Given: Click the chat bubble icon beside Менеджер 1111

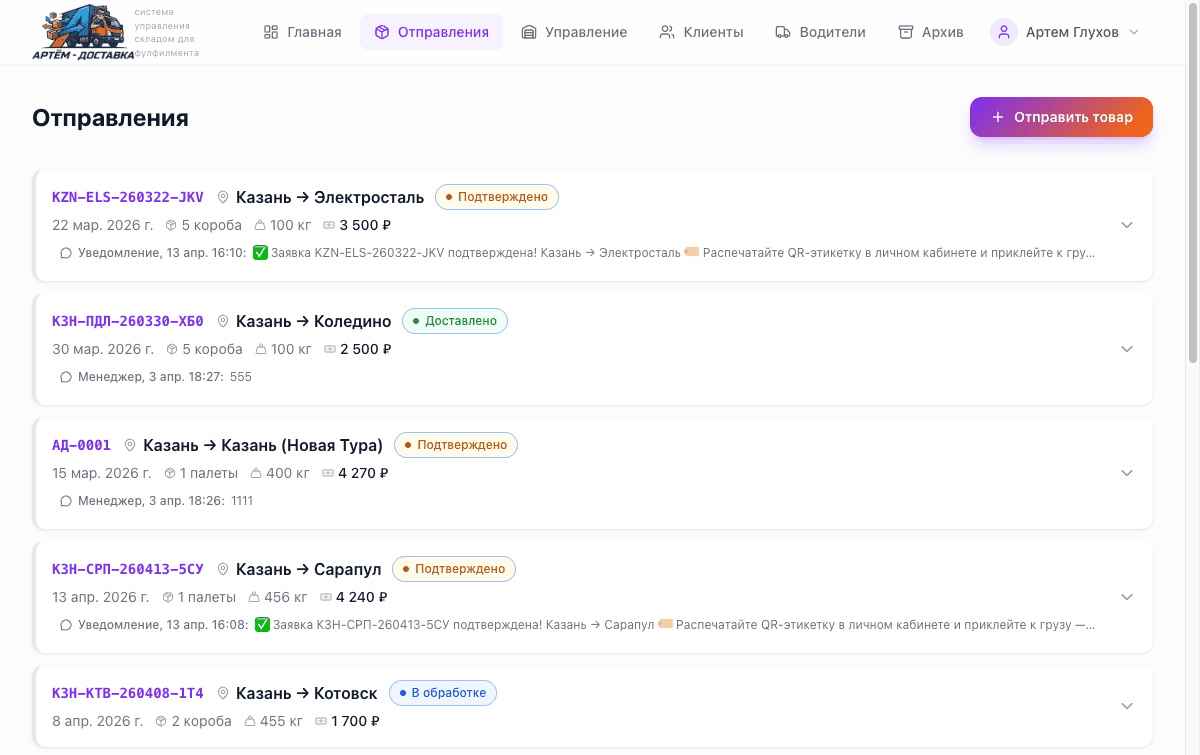Looking at the screenshot, I should coord(66,501).
